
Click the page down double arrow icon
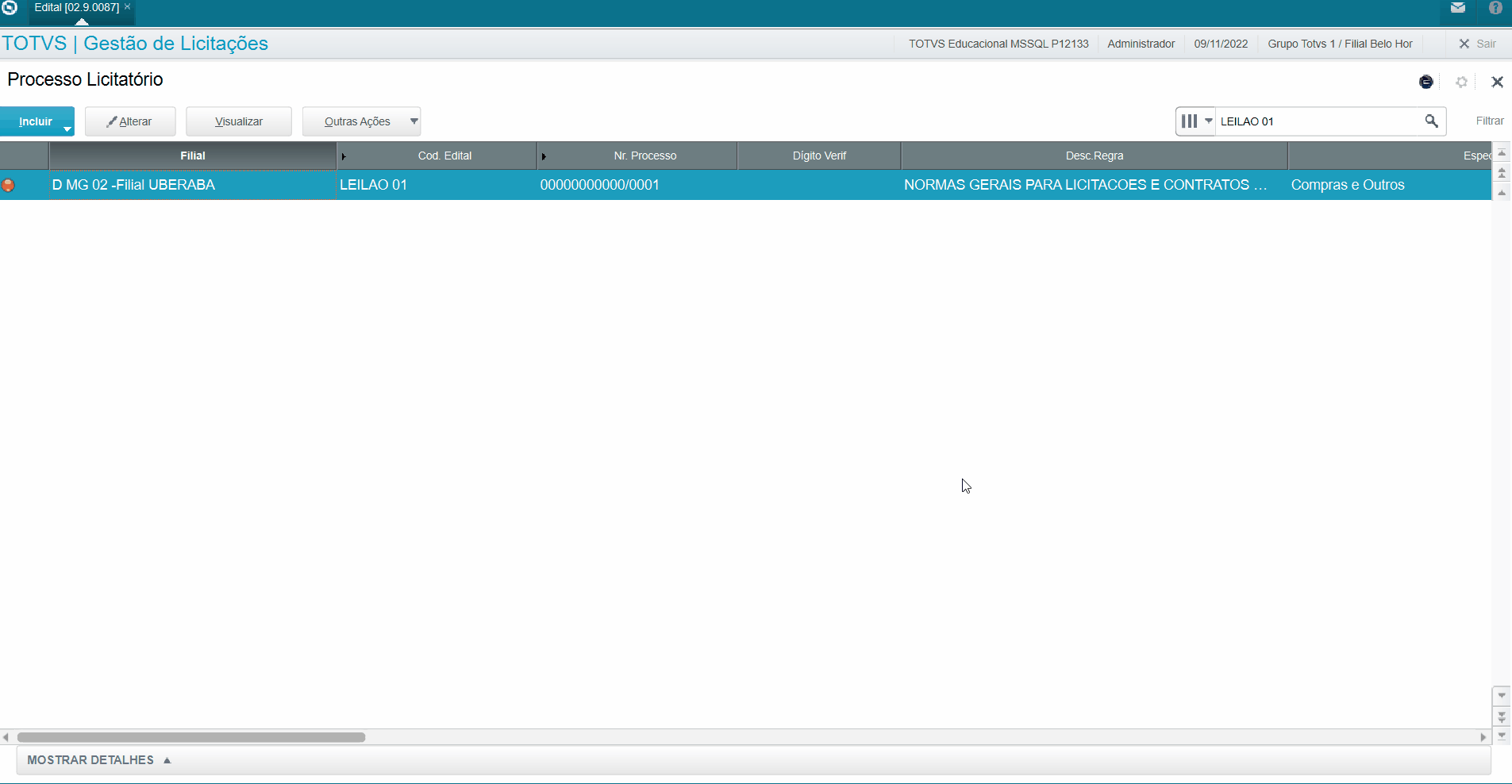pyautogui.click(x=1502, y=717)
